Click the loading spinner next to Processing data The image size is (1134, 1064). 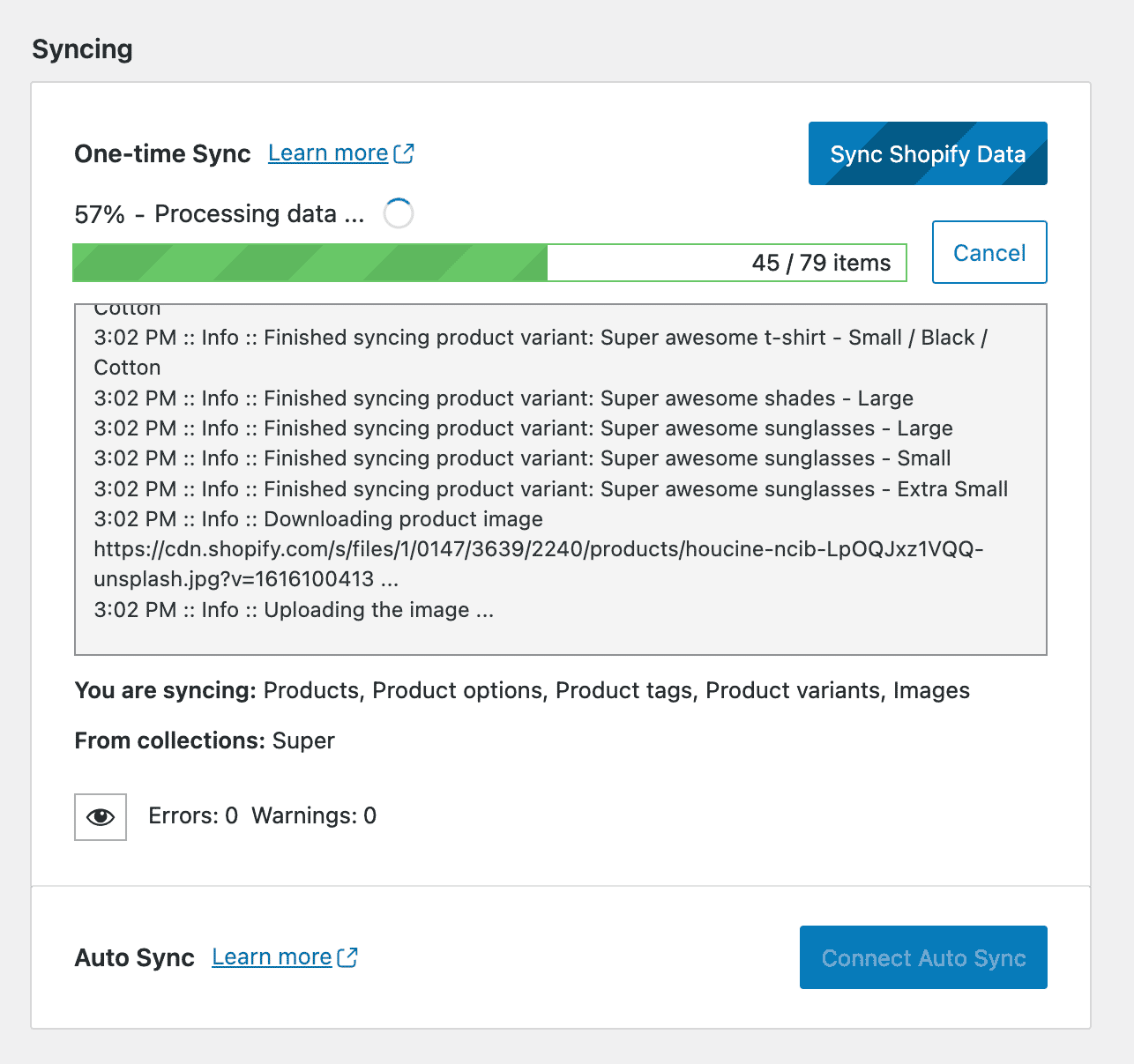[399, 213]
